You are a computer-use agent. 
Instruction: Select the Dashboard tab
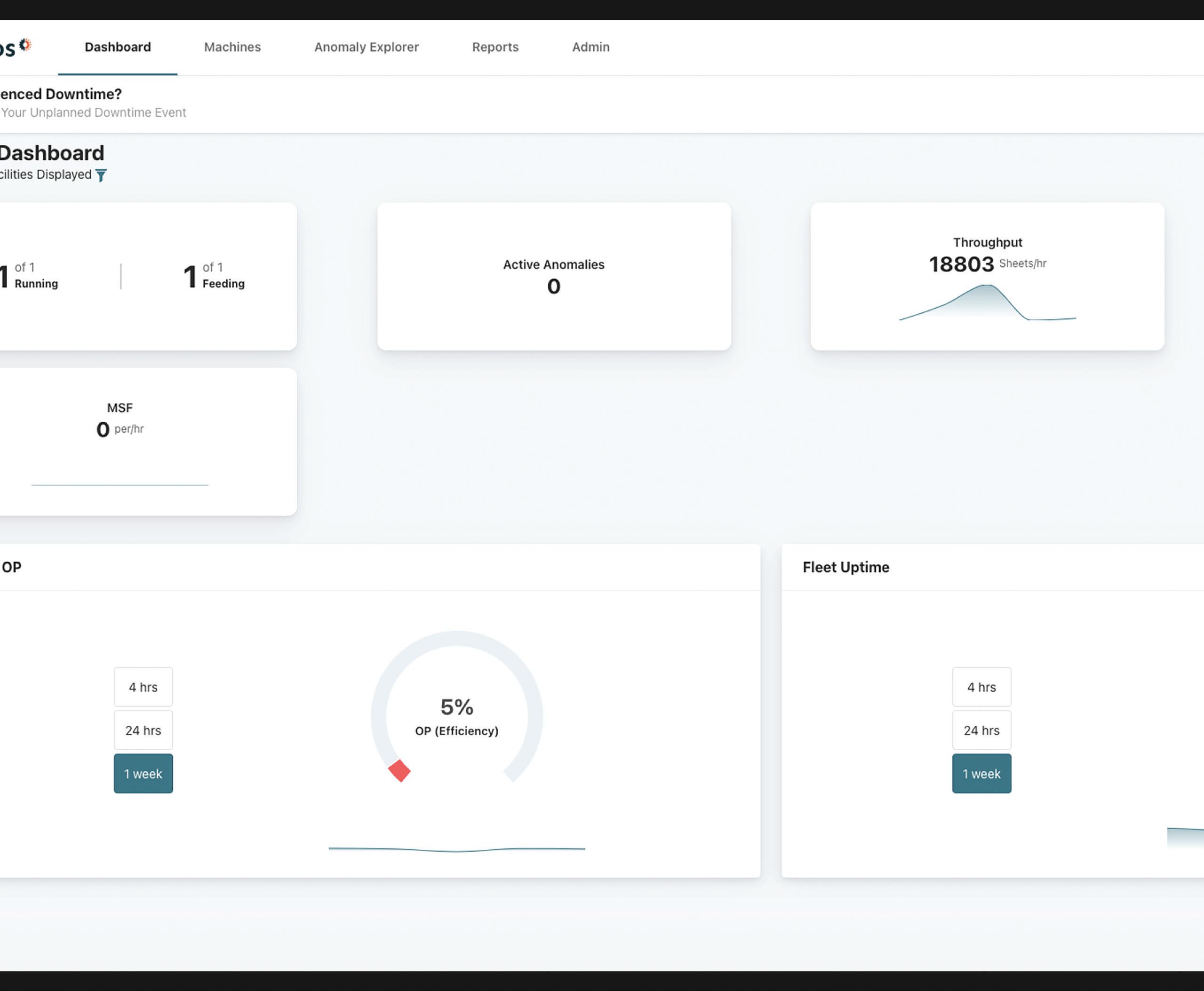click(118, 48)
